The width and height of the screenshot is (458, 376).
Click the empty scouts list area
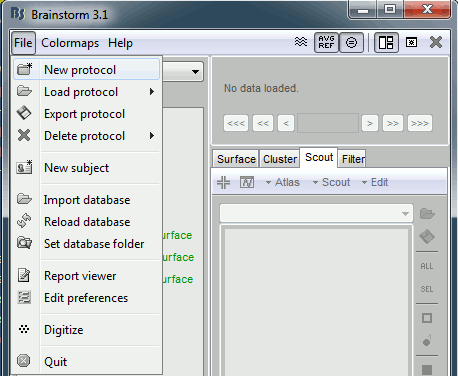coord(316,302)
